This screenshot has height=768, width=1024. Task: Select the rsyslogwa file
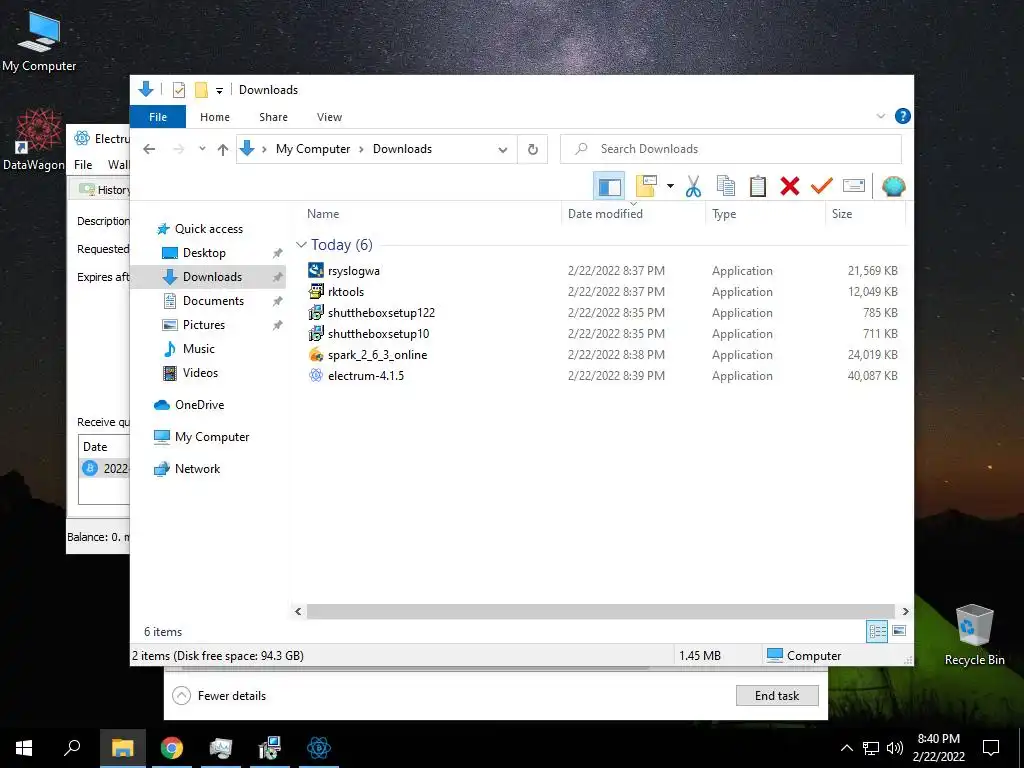coord(353,271)
